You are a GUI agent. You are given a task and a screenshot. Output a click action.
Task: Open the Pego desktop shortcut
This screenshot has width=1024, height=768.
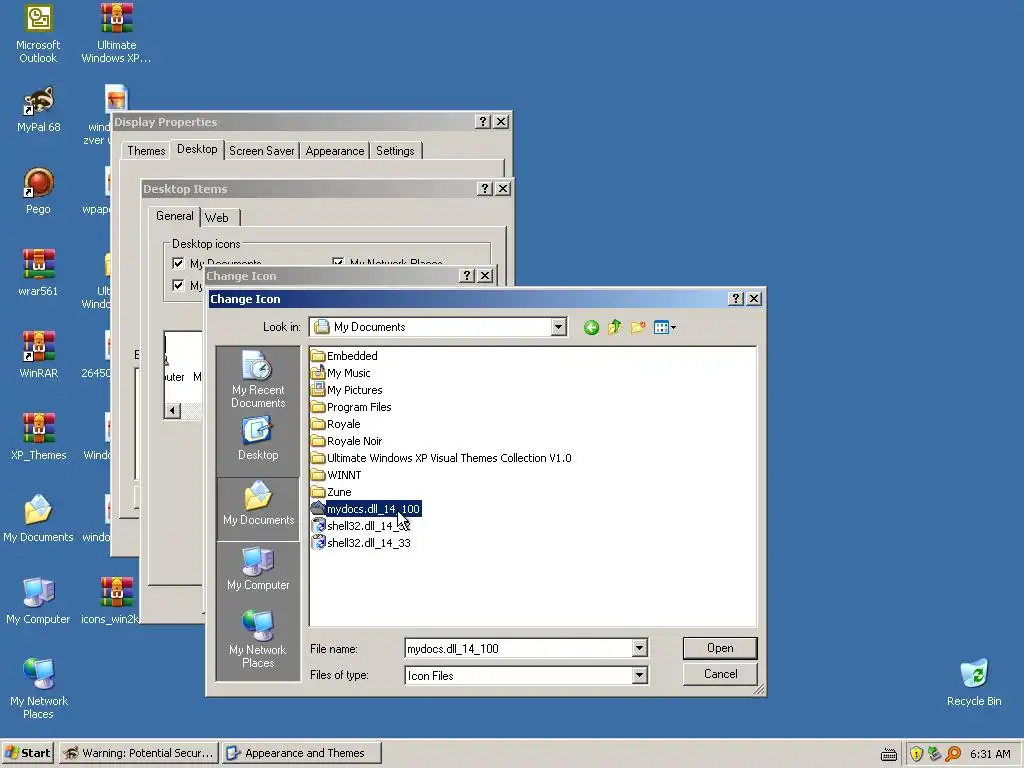(x=38, y=191)
